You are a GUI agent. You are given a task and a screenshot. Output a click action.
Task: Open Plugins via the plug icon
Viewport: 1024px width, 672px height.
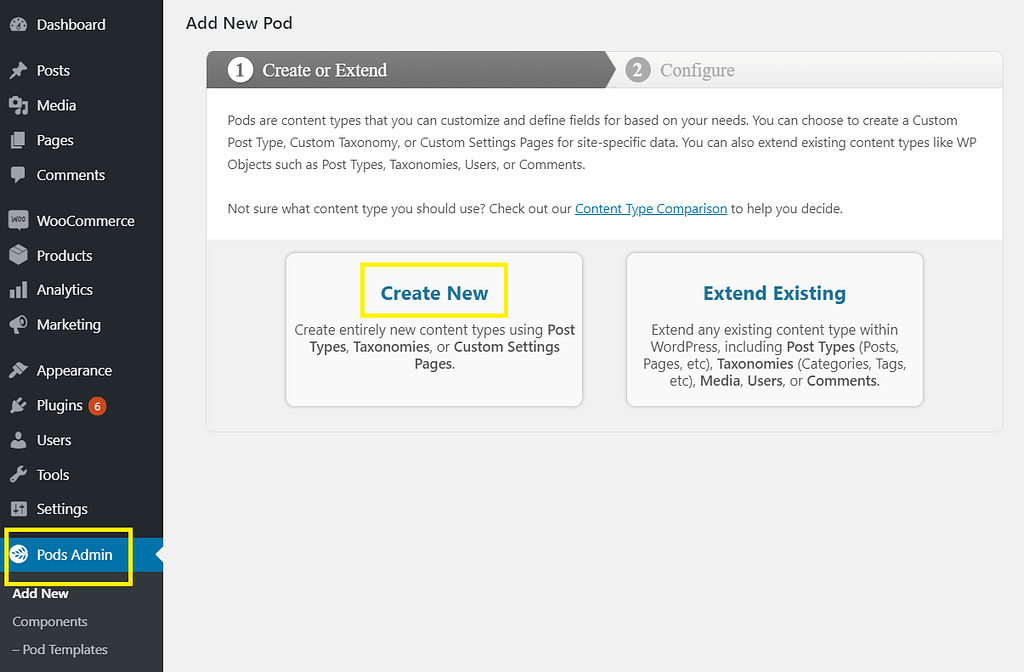[18, 405]
